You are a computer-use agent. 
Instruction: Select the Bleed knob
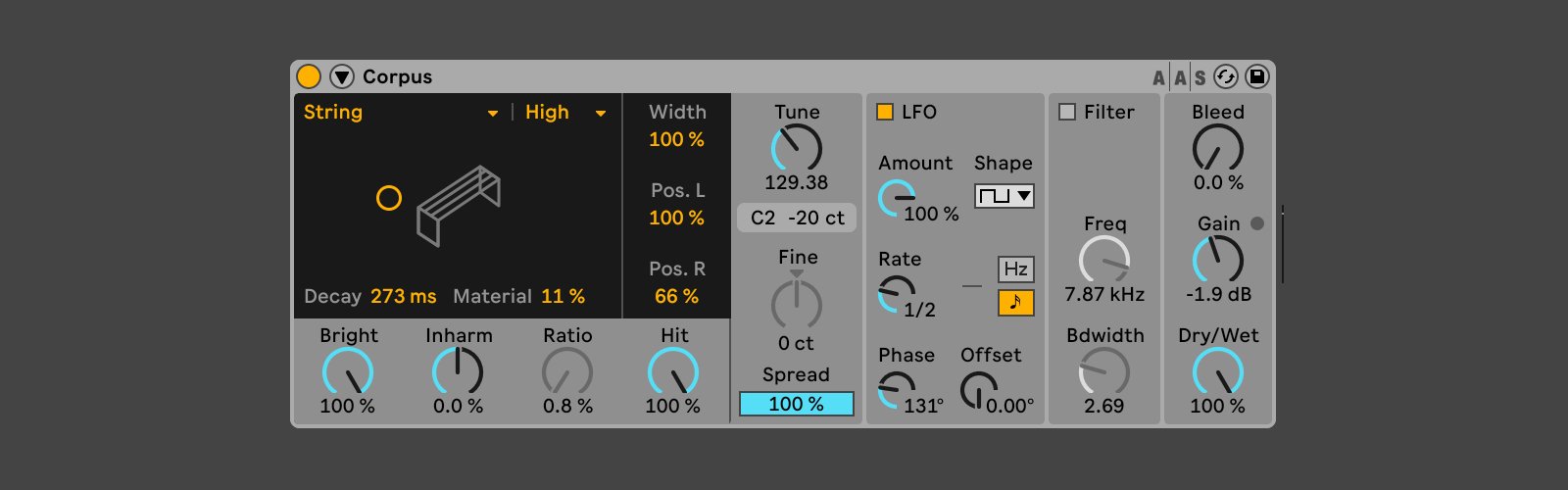(1218, 150)
